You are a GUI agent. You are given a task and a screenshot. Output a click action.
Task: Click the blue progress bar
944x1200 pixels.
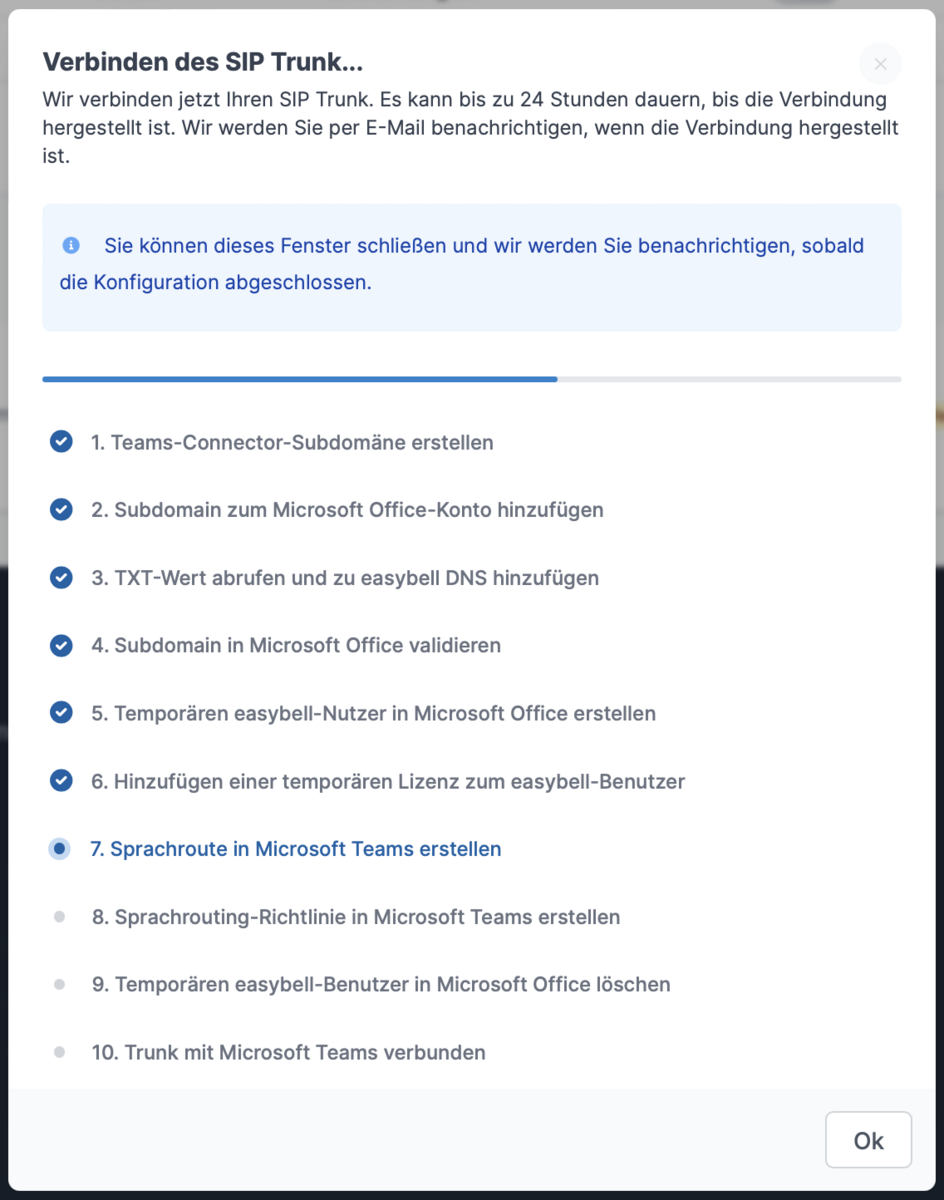(300, 380)
